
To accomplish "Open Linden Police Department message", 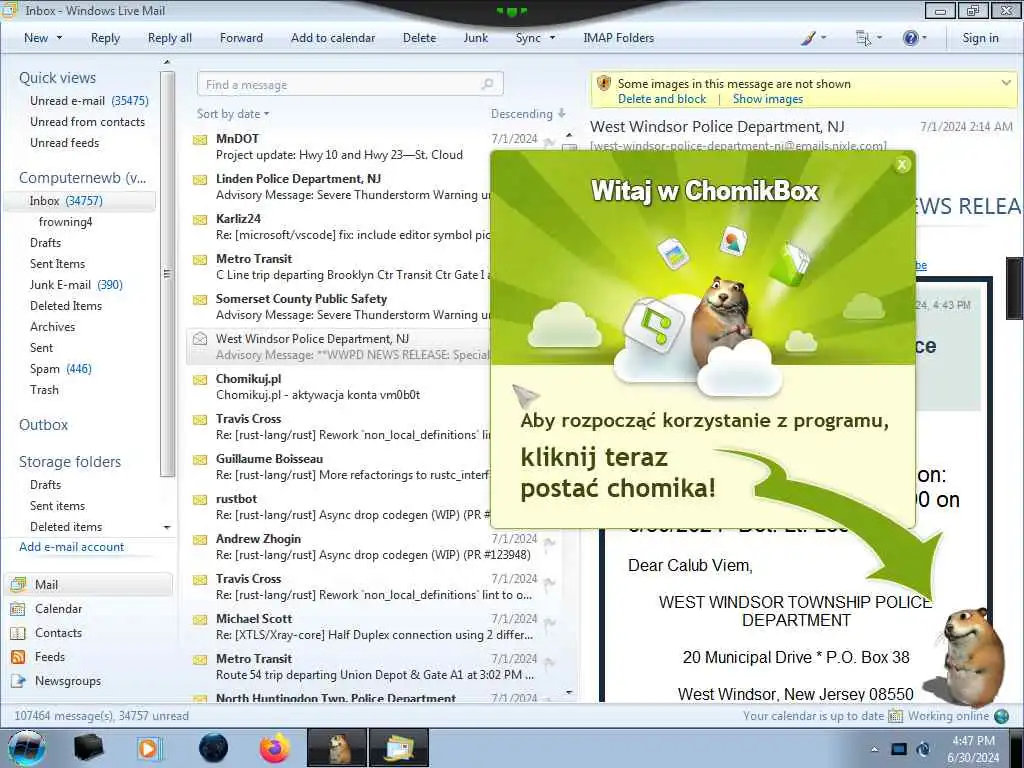I will tap(340, 187).
